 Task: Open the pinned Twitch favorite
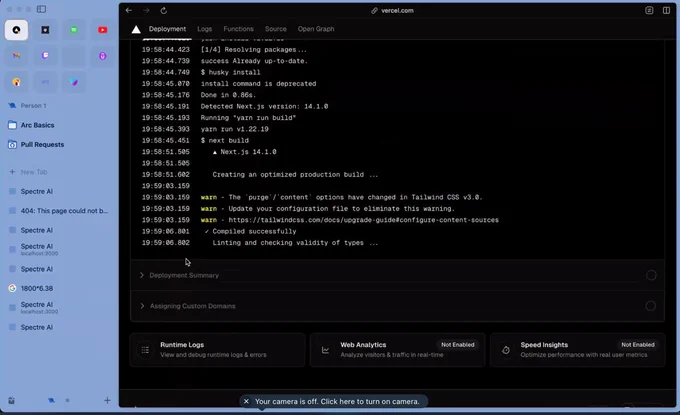45,56
